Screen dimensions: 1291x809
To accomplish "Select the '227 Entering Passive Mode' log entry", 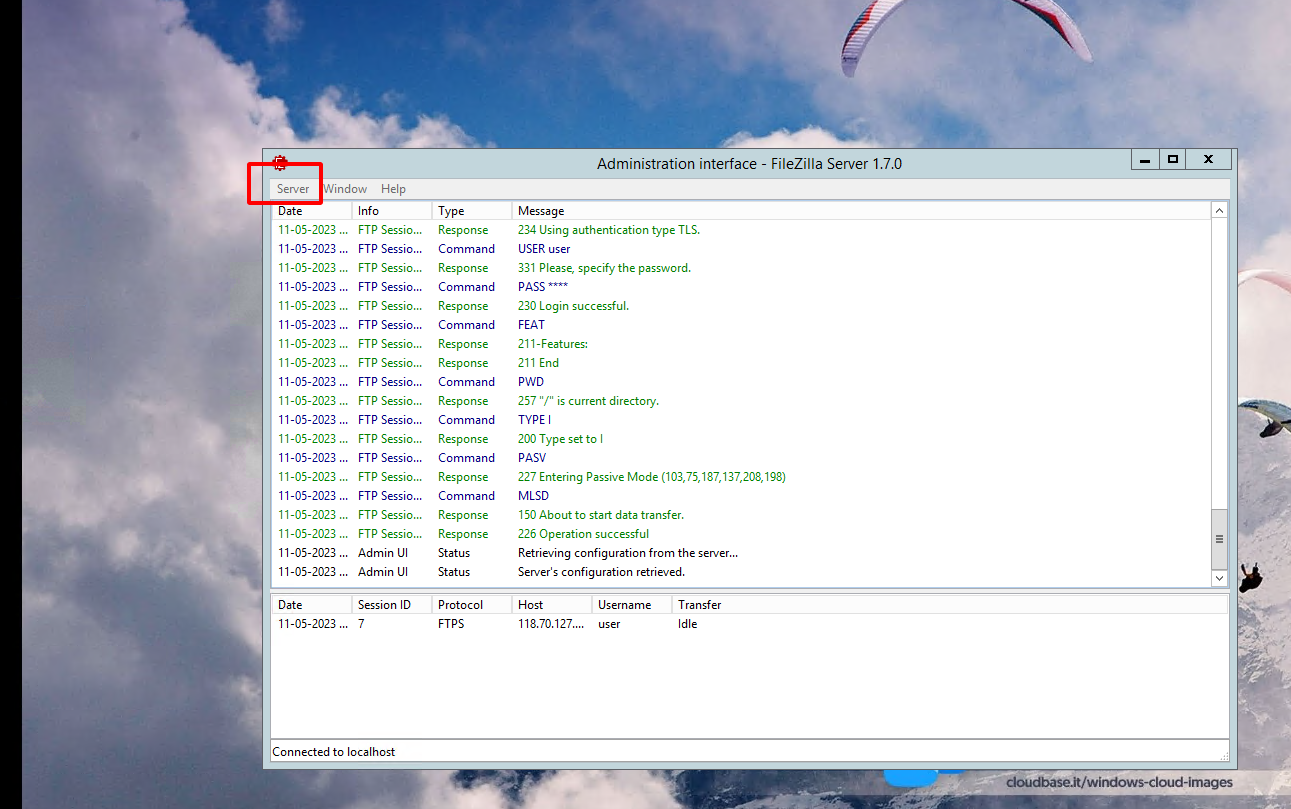I will 651,476.
